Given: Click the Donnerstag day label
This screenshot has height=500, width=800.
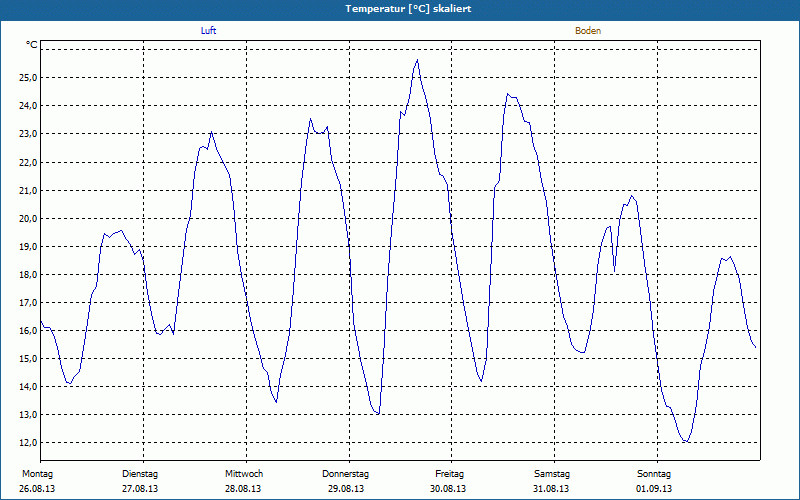Looking at the screenshot, I should (x=345, y=474).
